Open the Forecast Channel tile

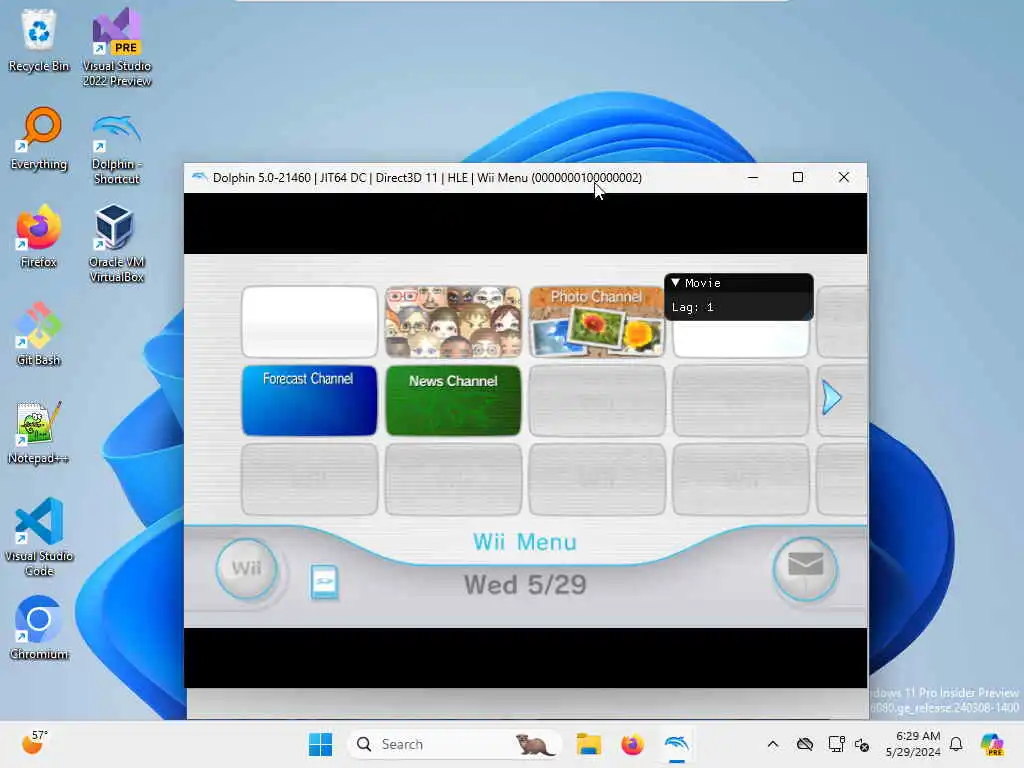[310, 400]
